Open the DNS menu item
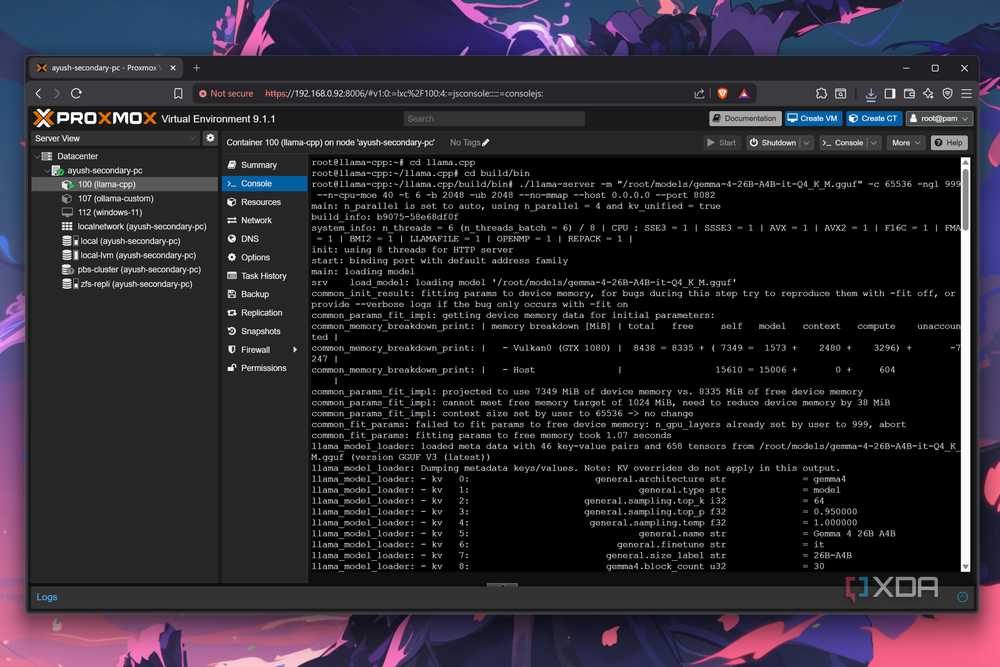The image size is (1000, 667). 264,238
